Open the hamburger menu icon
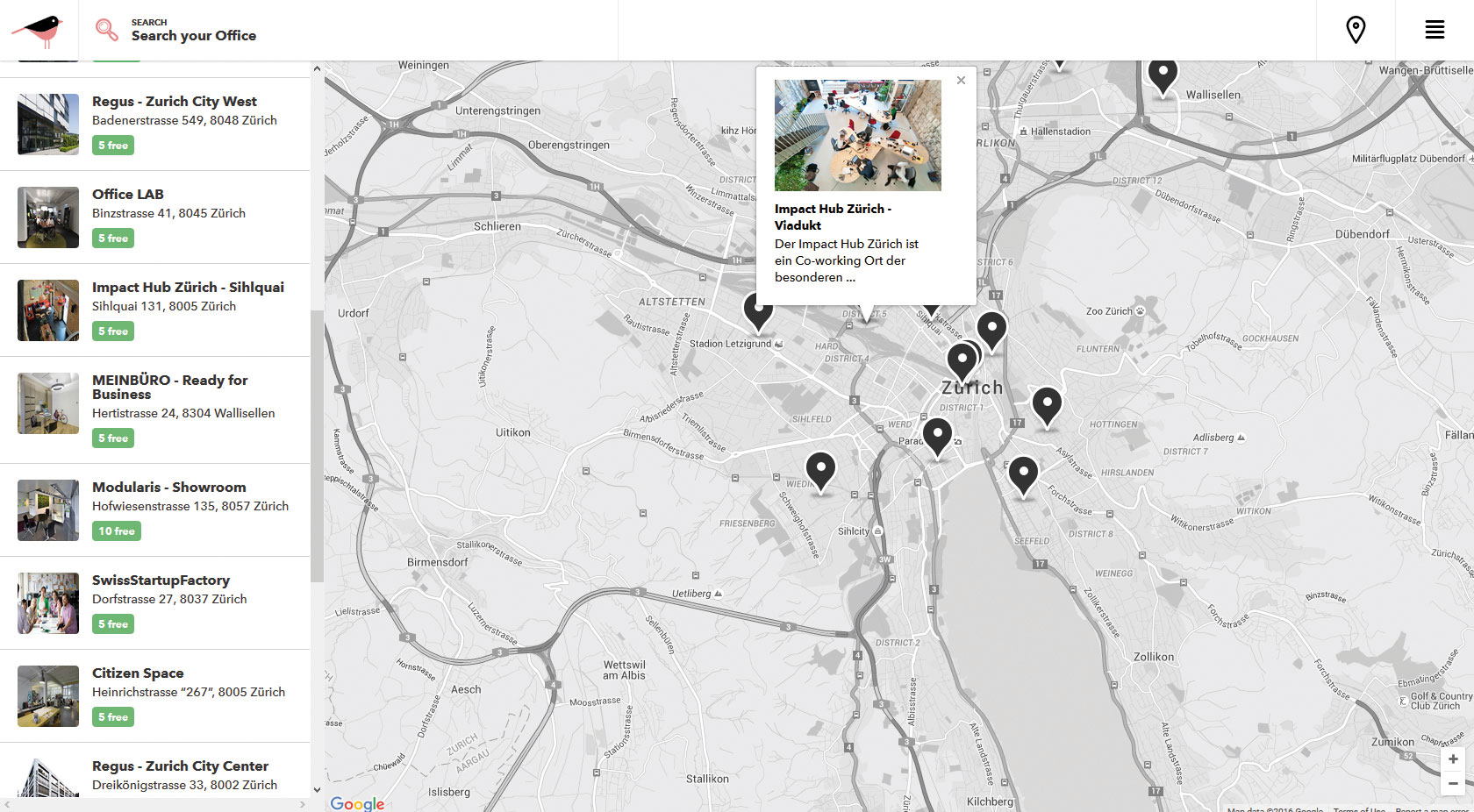Screen dimensions: 1474x812 coord(1435,30)
